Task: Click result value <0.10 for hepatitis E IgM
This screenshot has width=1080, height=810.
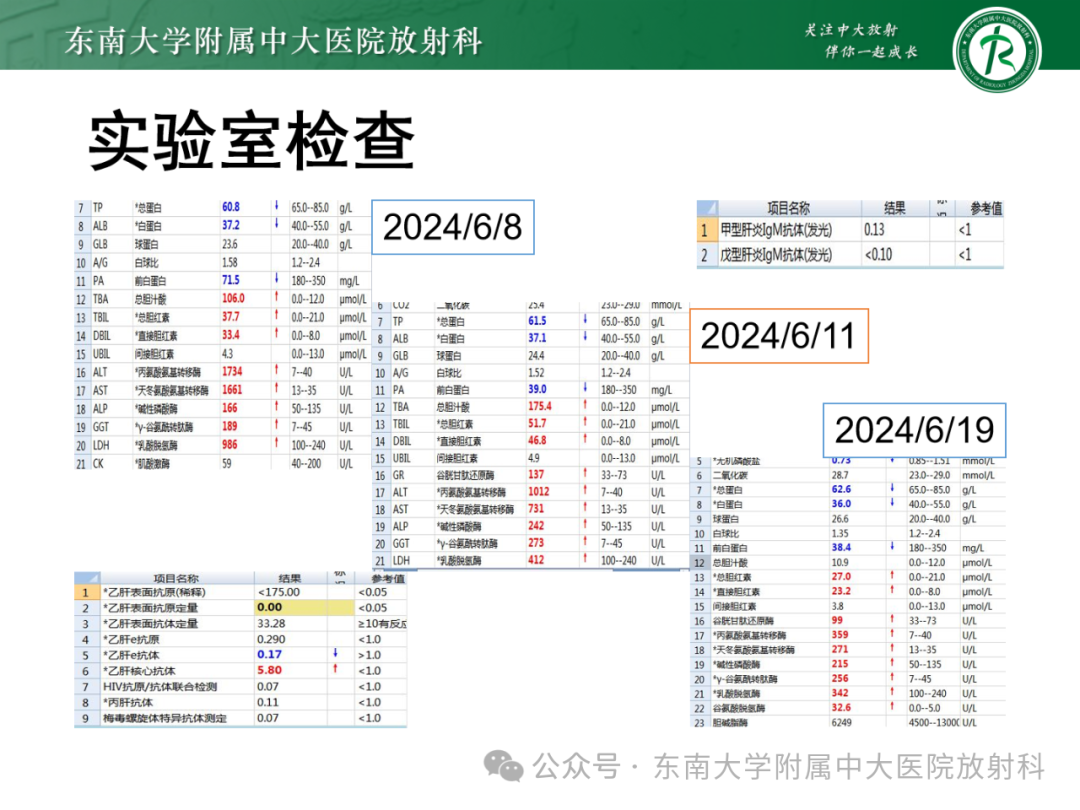Action: coord(878,255)
